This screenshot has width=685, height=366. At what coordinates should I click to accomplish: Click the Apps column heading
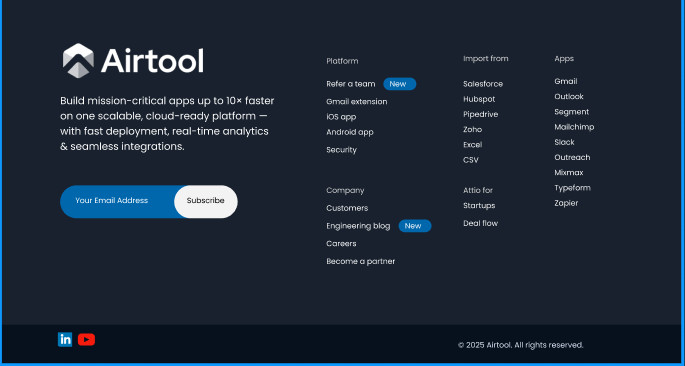(x=564, y=59)
